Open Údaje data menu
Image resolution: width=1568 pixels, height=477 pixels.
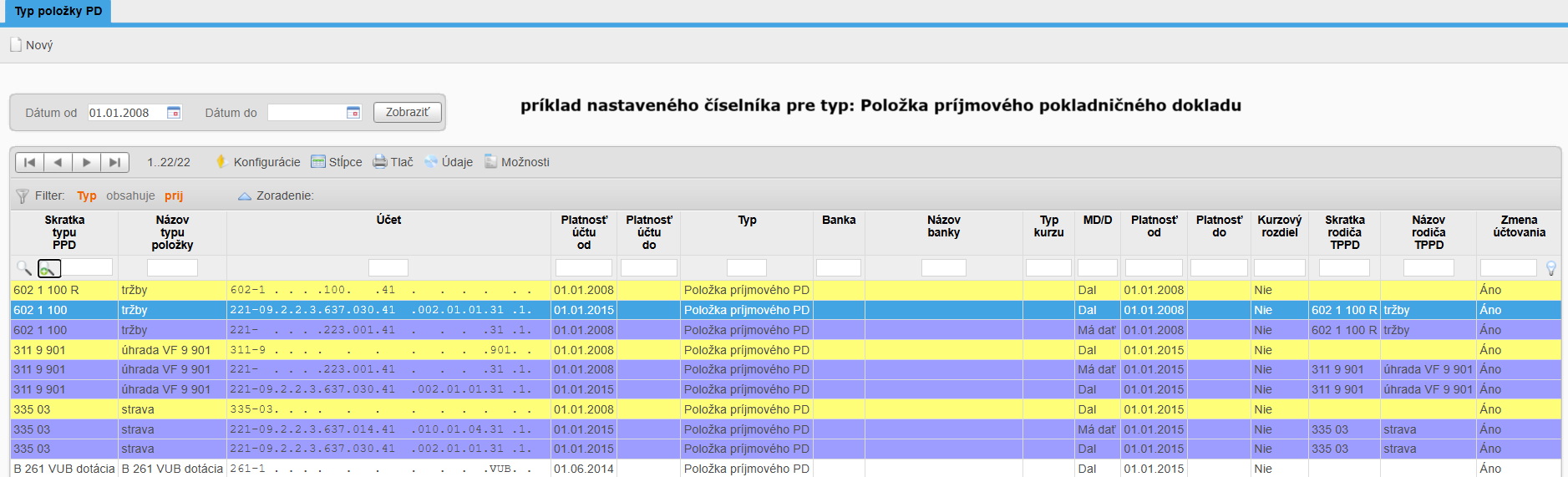449,162
